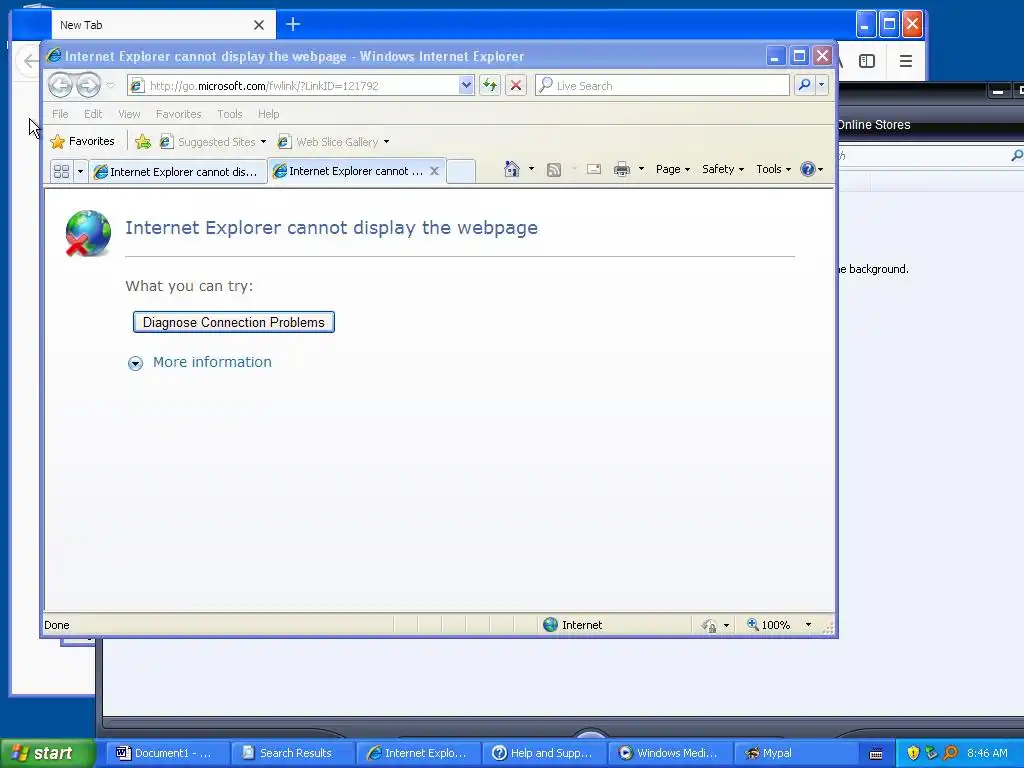Open the Safety command menu
Image resolution: width=1024 pixels, height=768 pixels.
point(723,169)
